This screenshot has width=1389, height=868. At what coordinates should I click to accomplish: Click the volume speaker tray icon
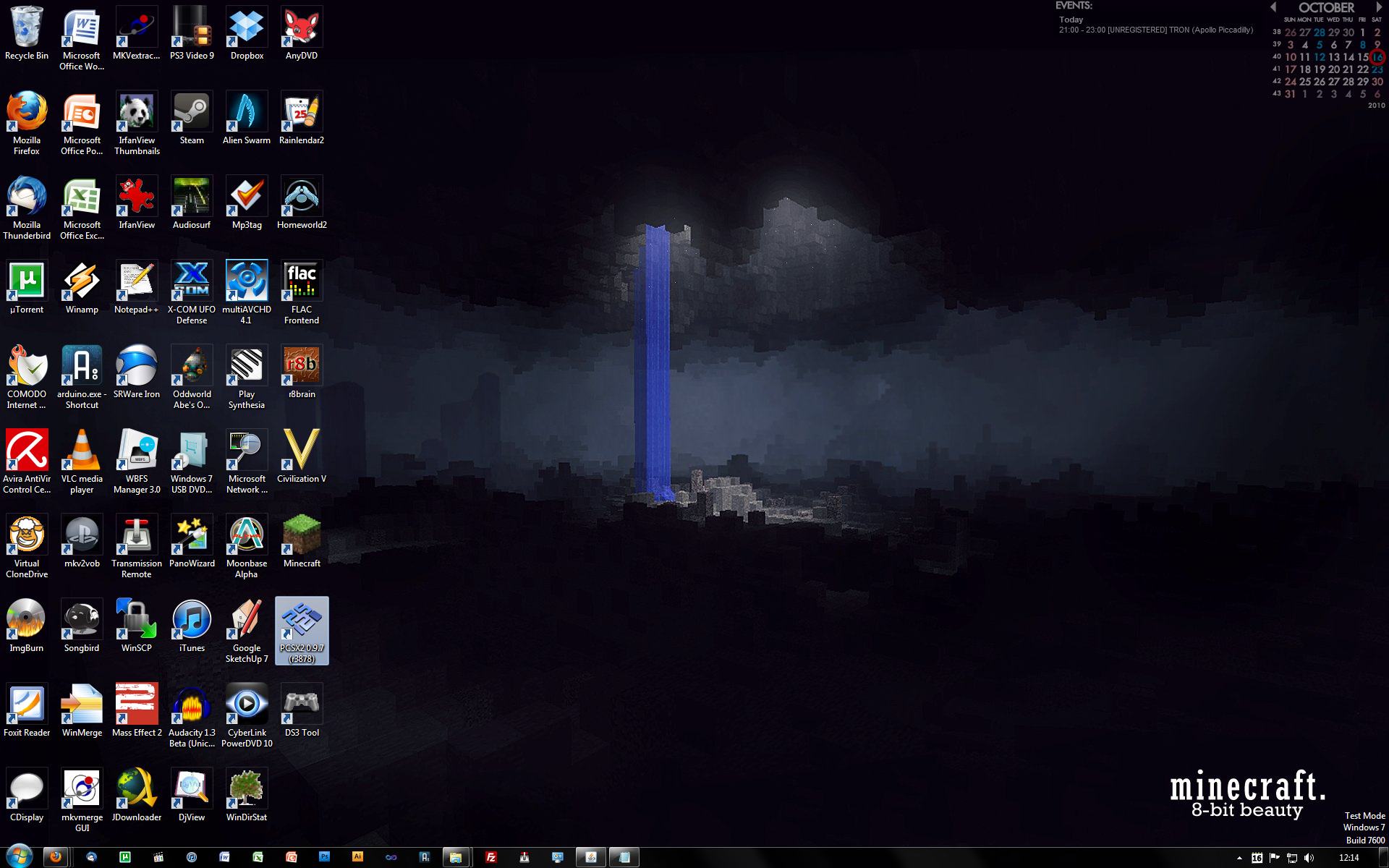[x=1309, y=858]
